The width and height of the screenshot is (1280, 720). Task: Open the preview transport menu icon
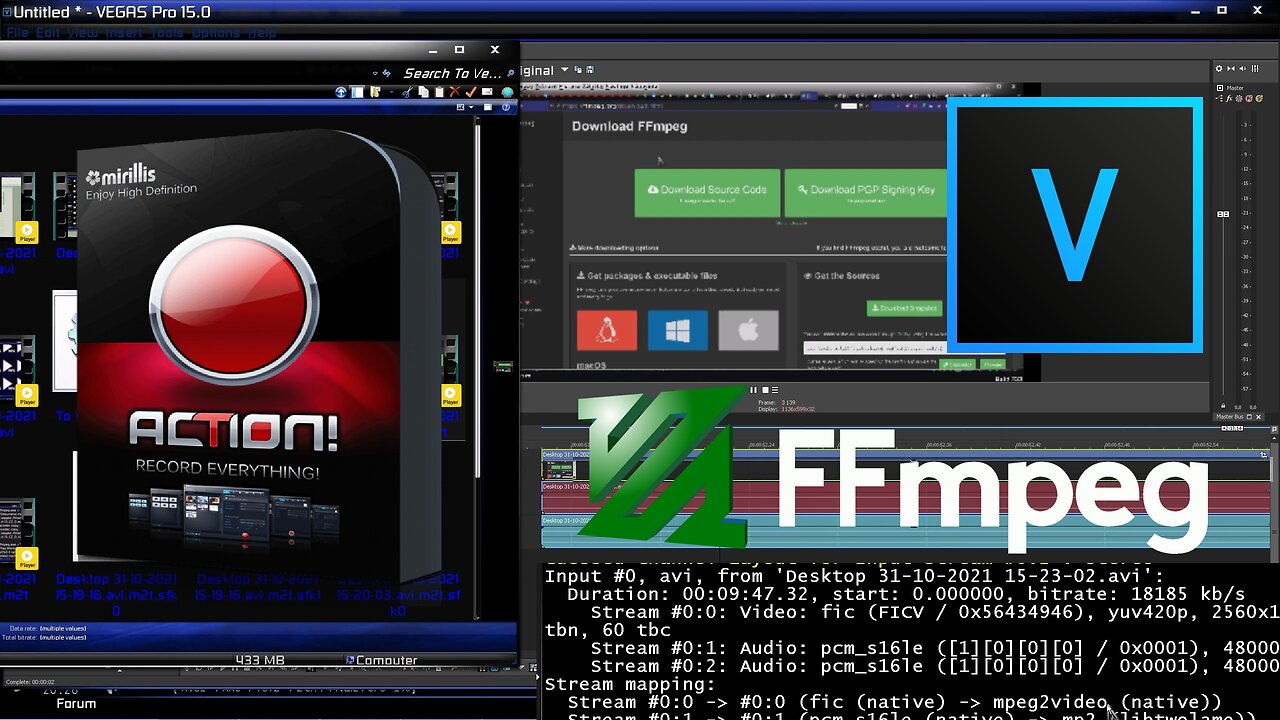coord(775,390)
